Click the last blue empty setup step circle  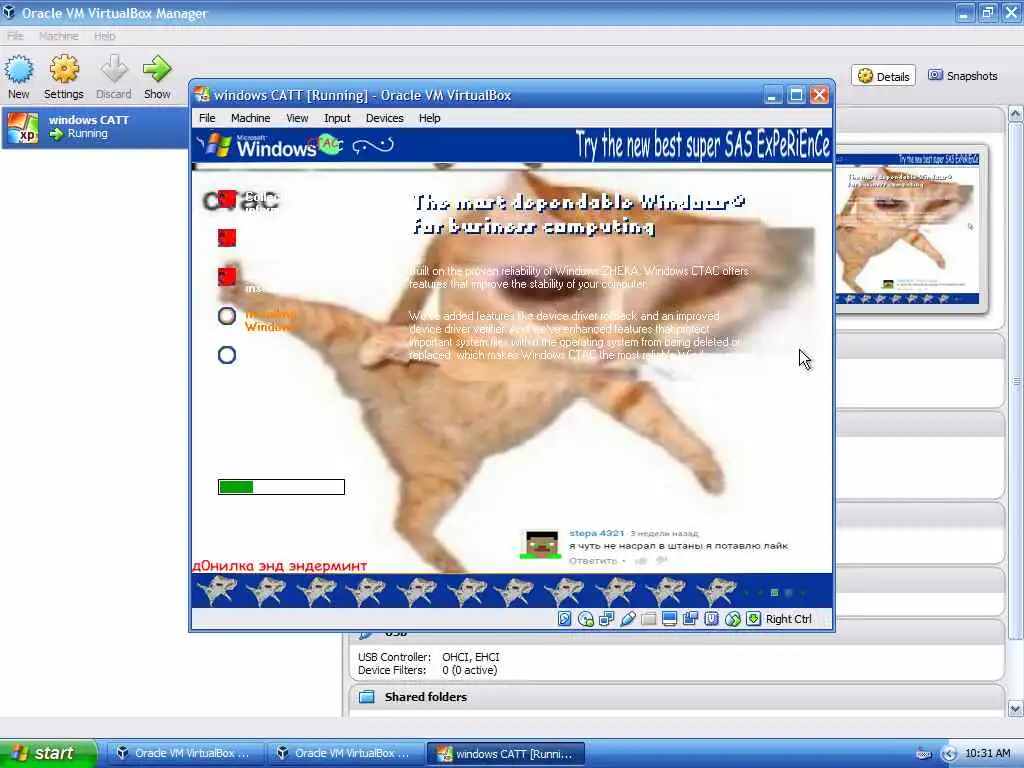[227, 355]
